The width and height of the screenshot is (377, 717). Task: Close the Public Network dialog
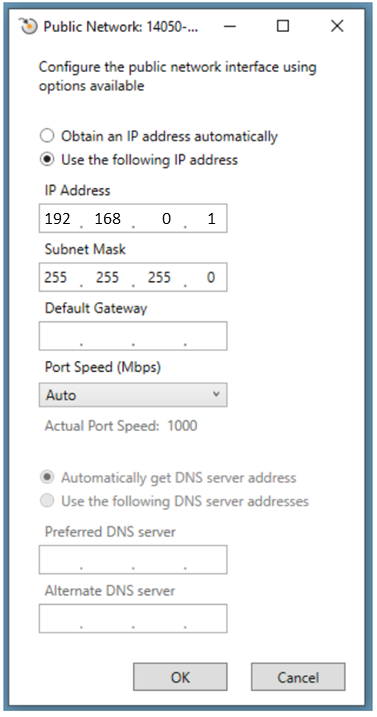point(337,26)
